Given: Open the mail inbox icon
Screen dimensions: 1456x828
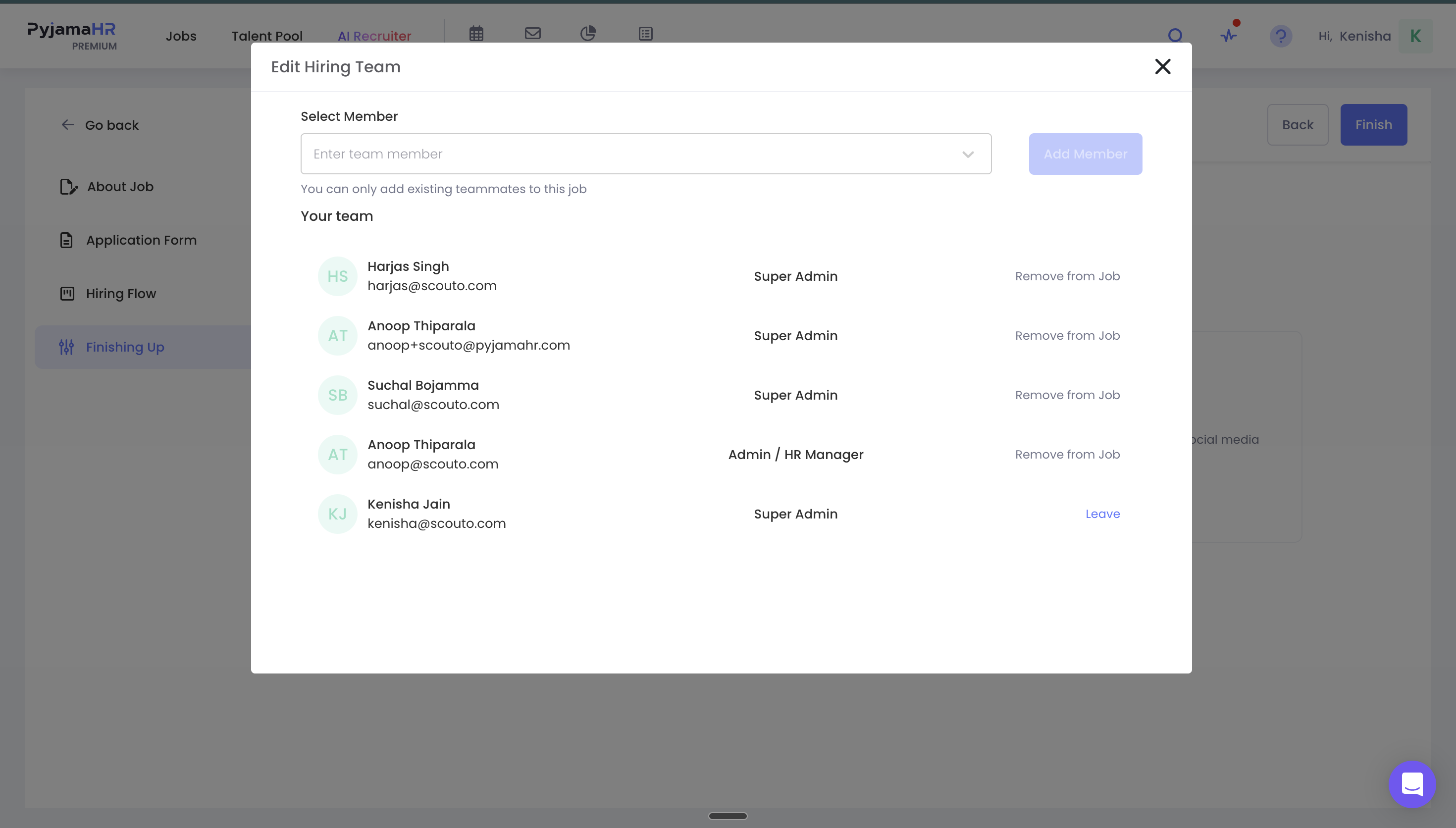Looking at the screenshot, I should [x=532, y=34].
